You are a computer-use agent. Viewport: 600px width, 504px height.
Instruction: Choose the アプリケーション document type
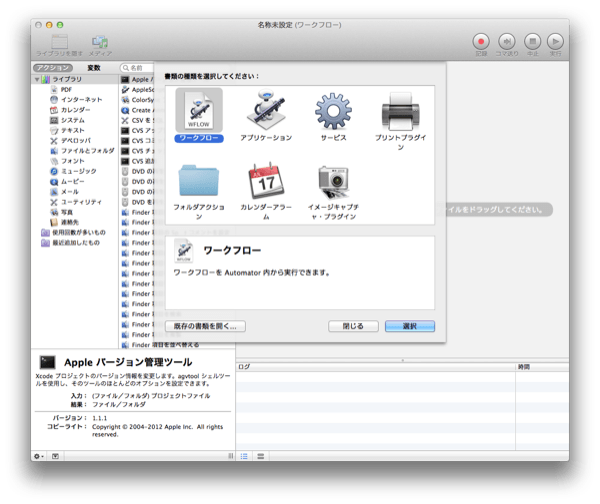click(x=266, y=110)
